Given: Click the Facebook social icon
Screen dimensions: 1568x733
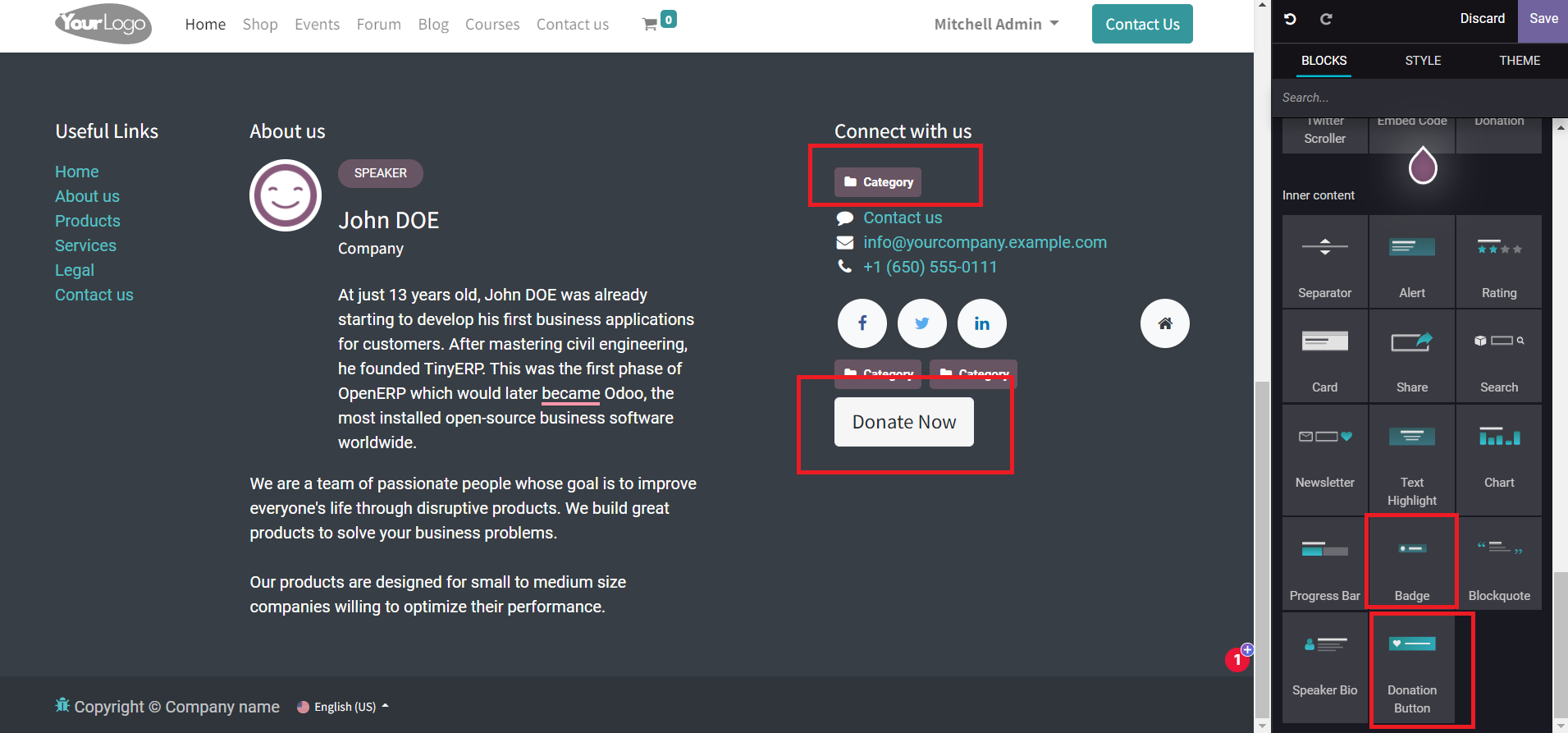Looking at the screenshot, I should click(x=862, y=323).
